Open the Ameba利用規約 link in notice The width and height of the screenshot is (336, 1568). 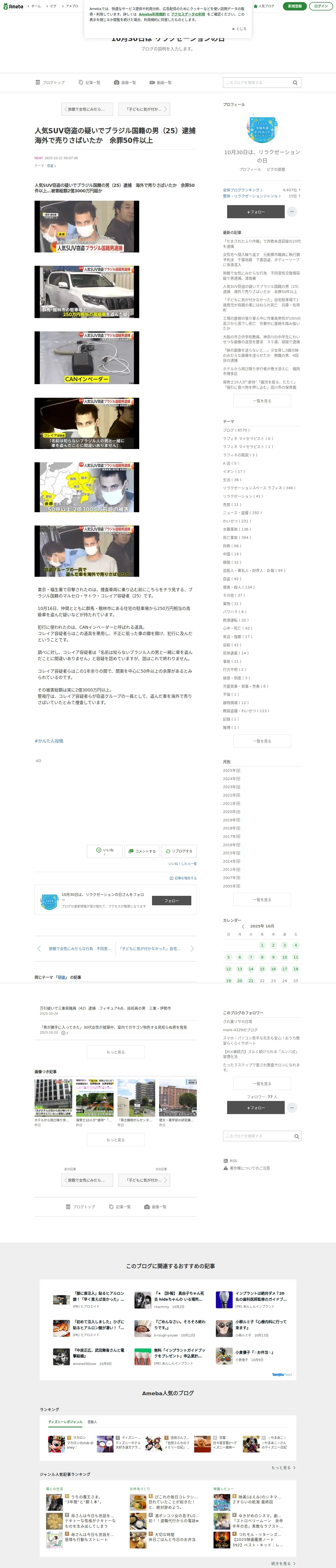click(x=152, y=14)
